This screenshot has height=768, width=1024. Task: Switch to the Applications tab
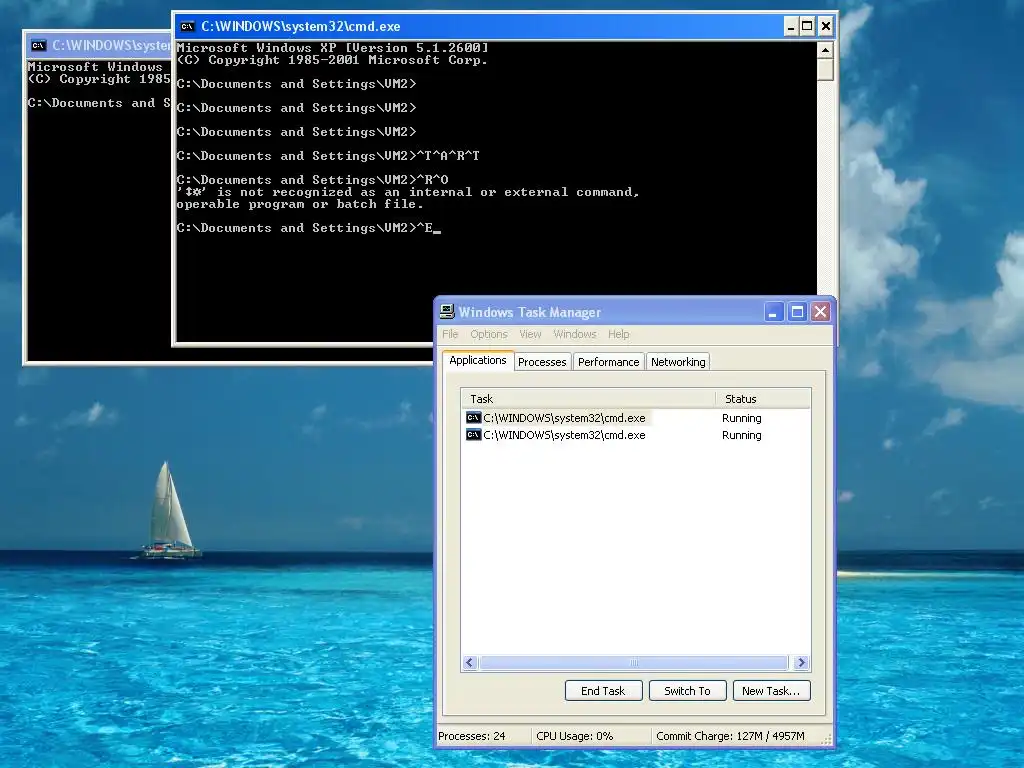pyautogui.click(x=477, y=360)
